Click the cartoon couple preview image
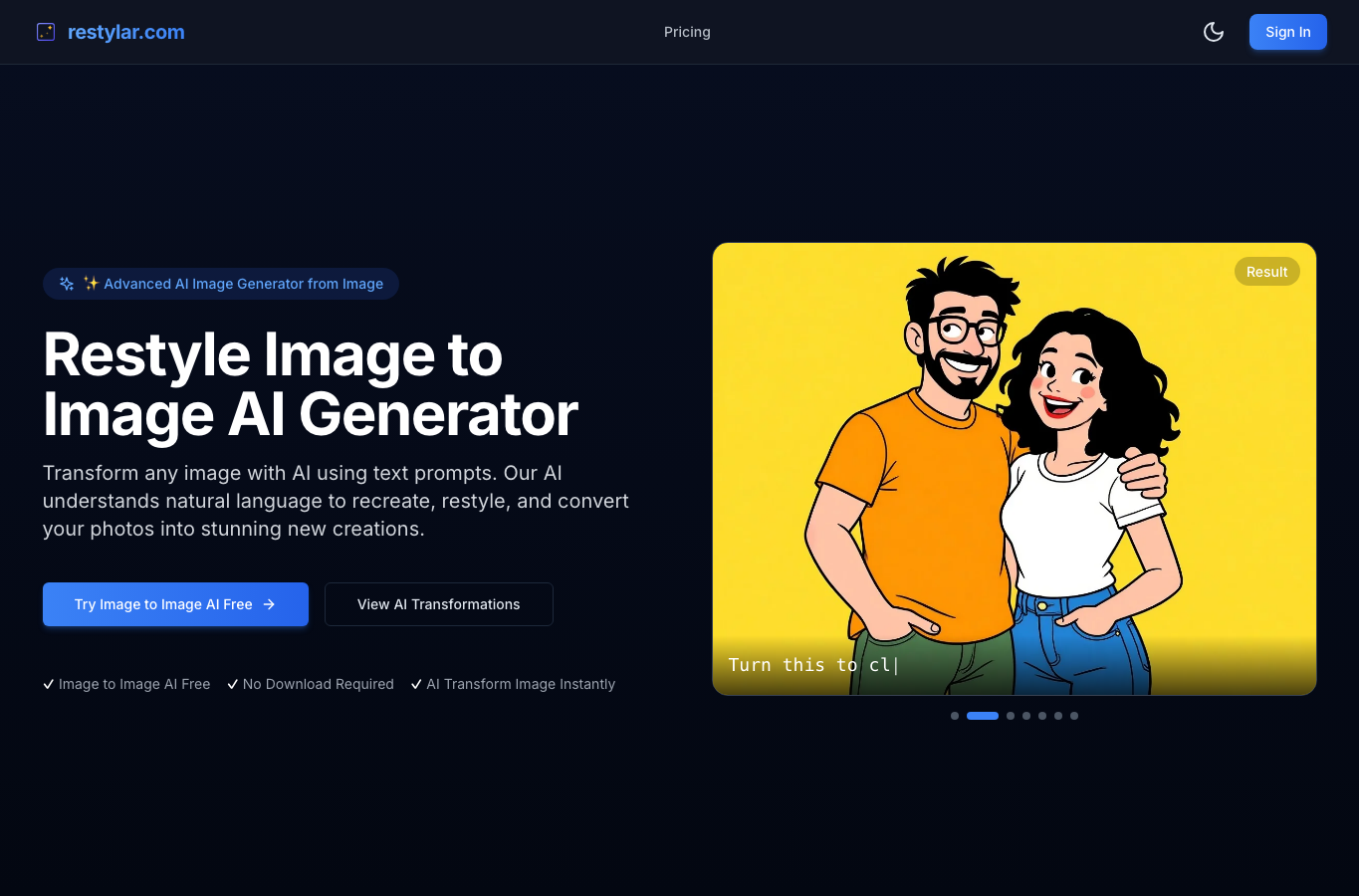 (1015, 469)
